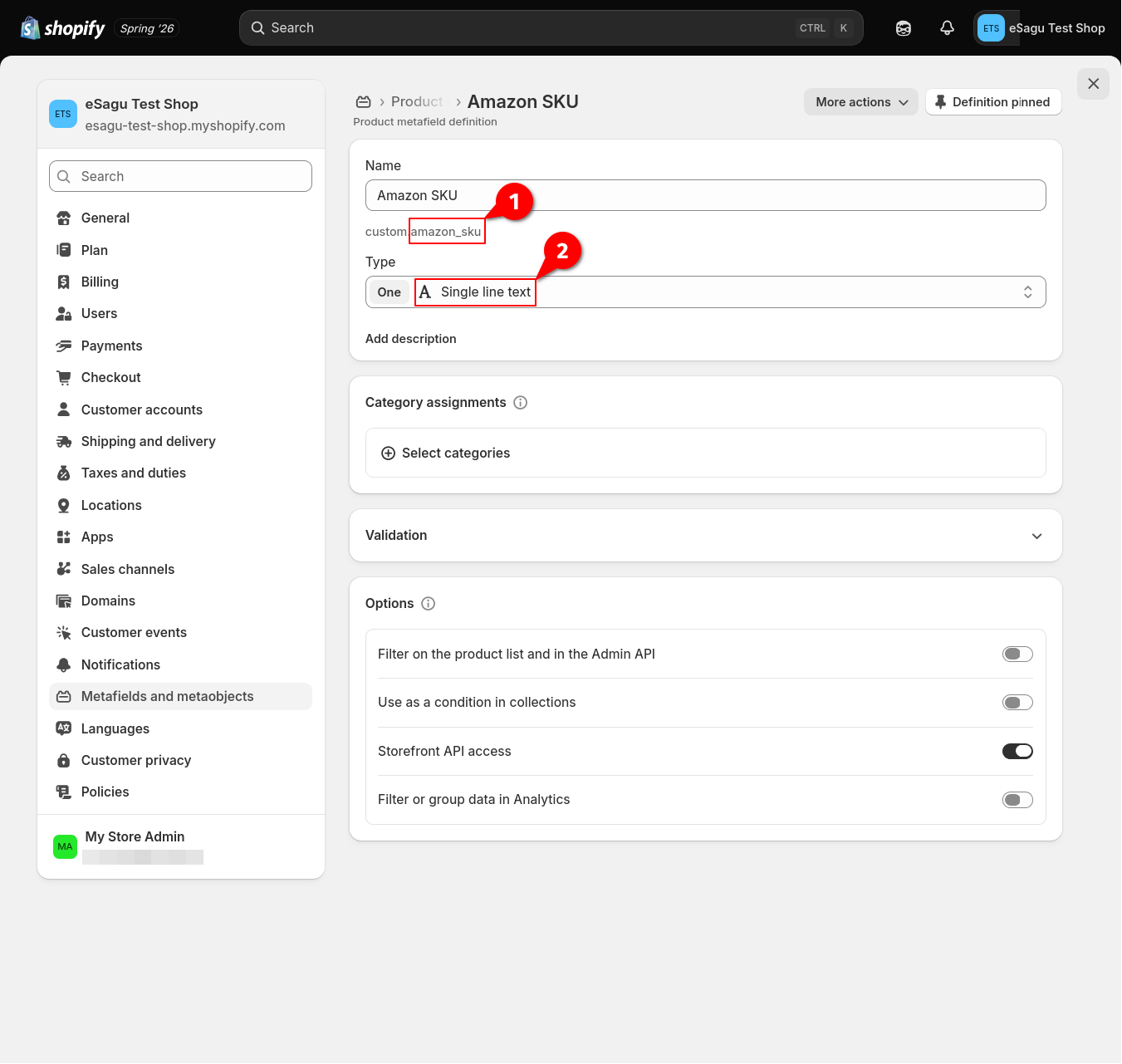
Task: Open the notifications bell
Action: coord(947,28)
